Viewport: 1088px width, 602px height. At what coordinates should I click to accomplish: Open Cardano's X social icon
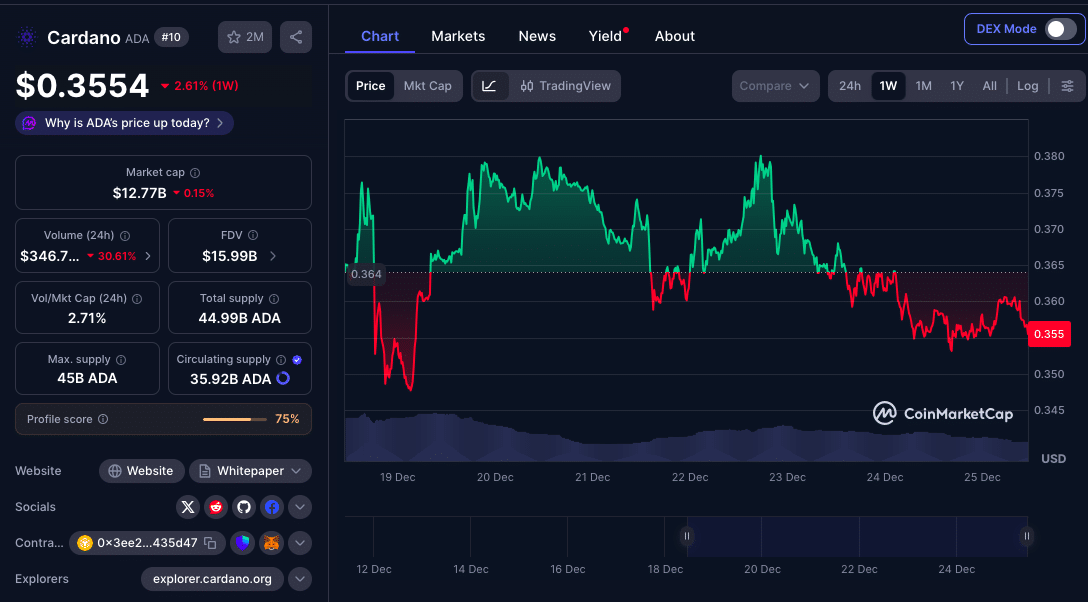[188, 507]
